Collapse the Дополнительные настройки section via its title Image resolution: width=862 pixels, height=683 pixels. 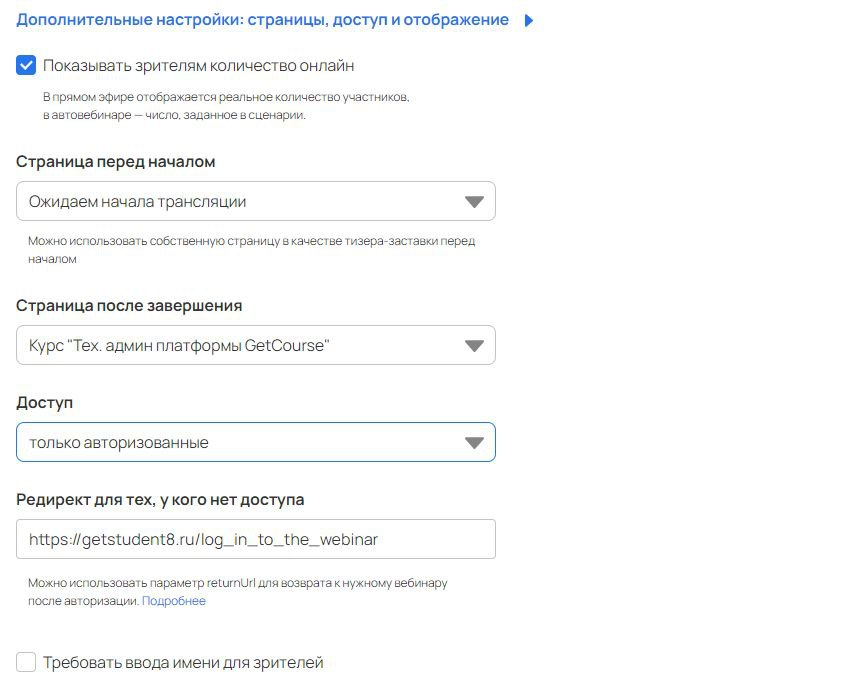tap(262, 20)
